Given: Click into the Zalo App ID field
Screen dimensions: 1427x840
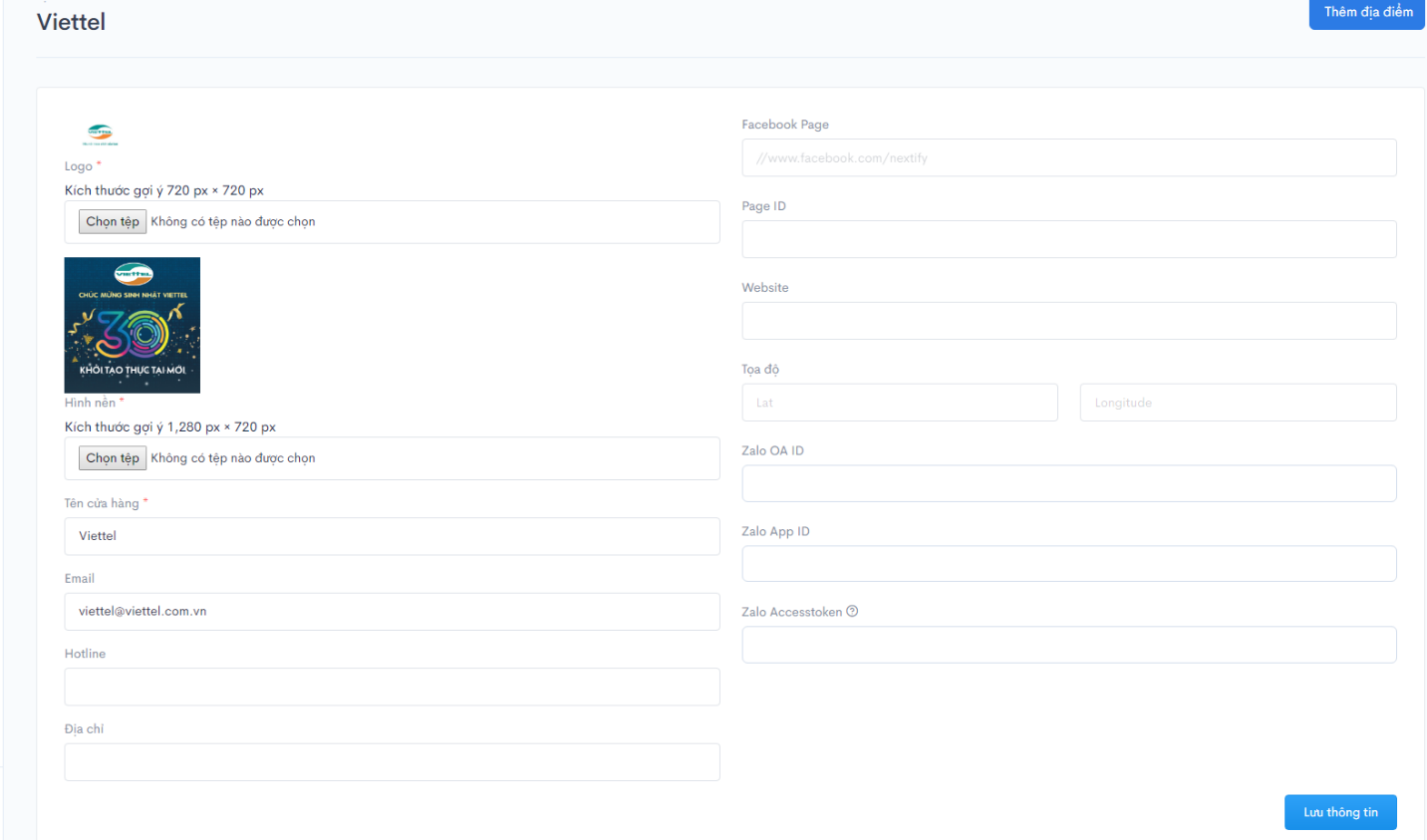Looking at the screenshot, I should click(1069, 564).
